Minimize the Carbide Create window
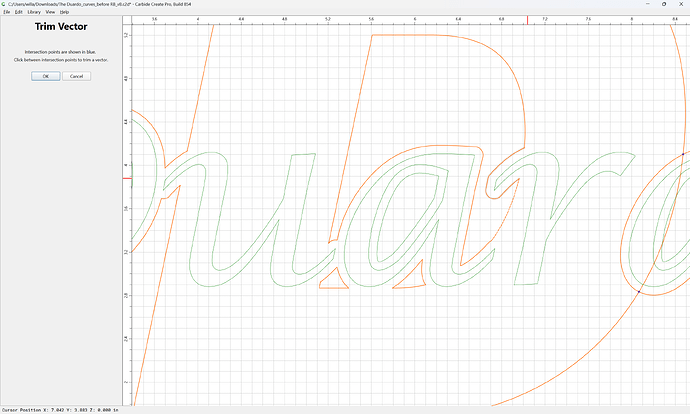Image resolution: width=690 pixels, height=414 pixels. click(648, 4)
